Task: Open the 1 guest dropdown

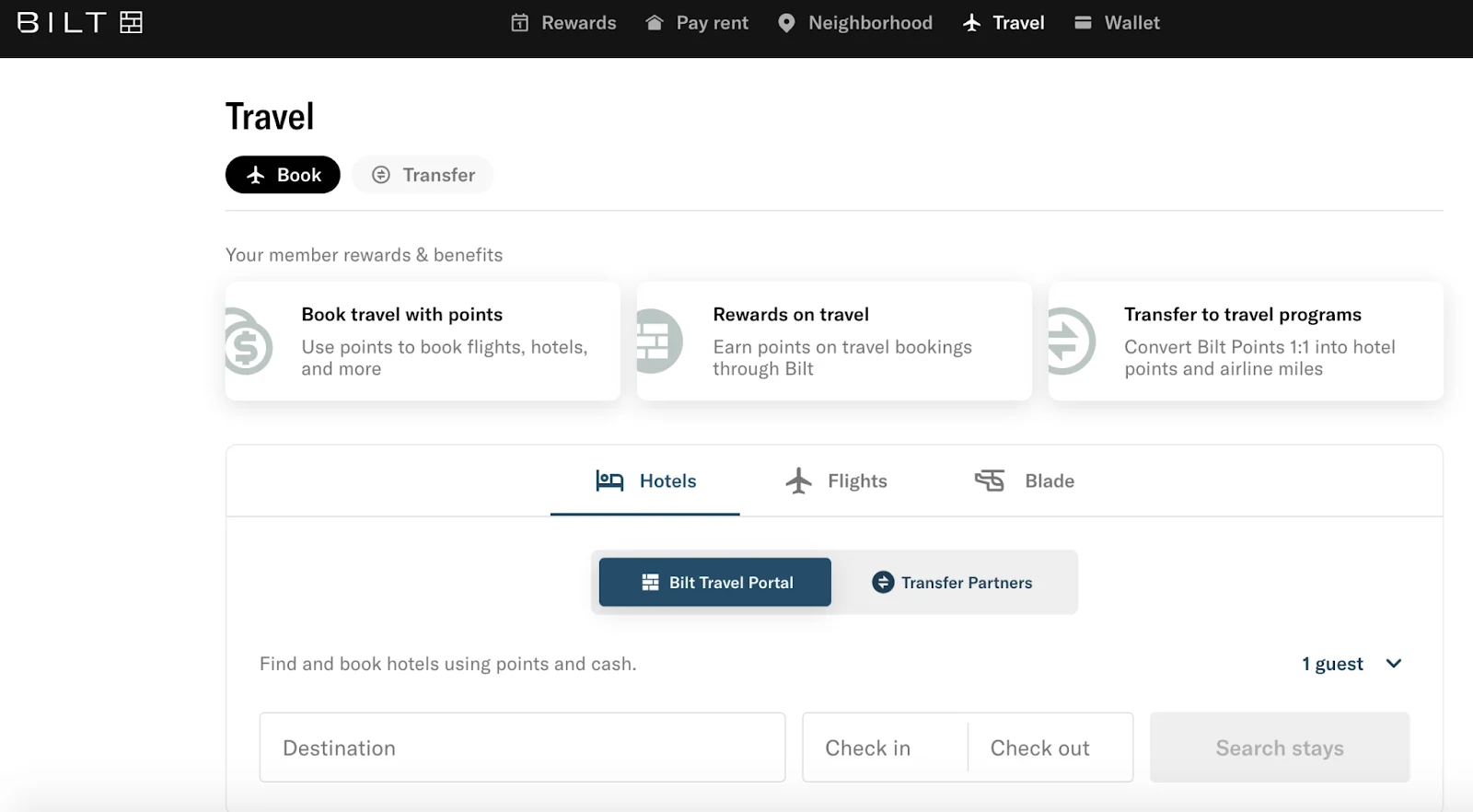Action: [x=1351, y=664]
